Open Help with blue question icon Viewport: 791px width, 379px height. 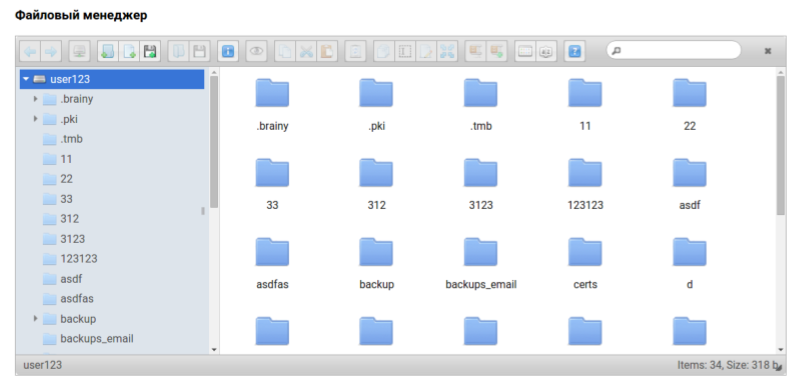575,51
